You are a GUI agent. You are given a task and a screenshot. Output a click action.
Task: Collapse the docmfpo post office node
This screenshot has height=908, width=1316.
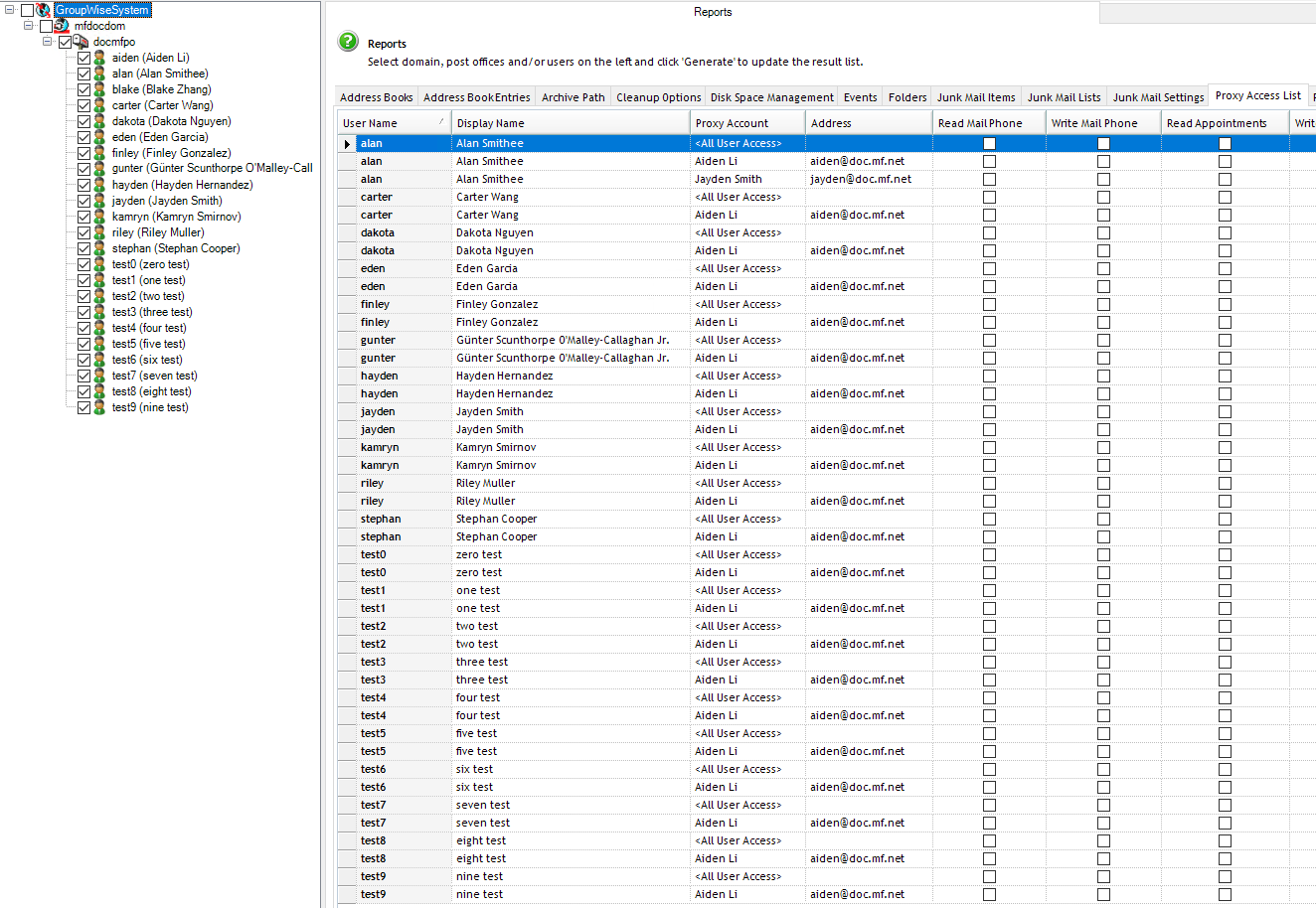click(47, 42)
